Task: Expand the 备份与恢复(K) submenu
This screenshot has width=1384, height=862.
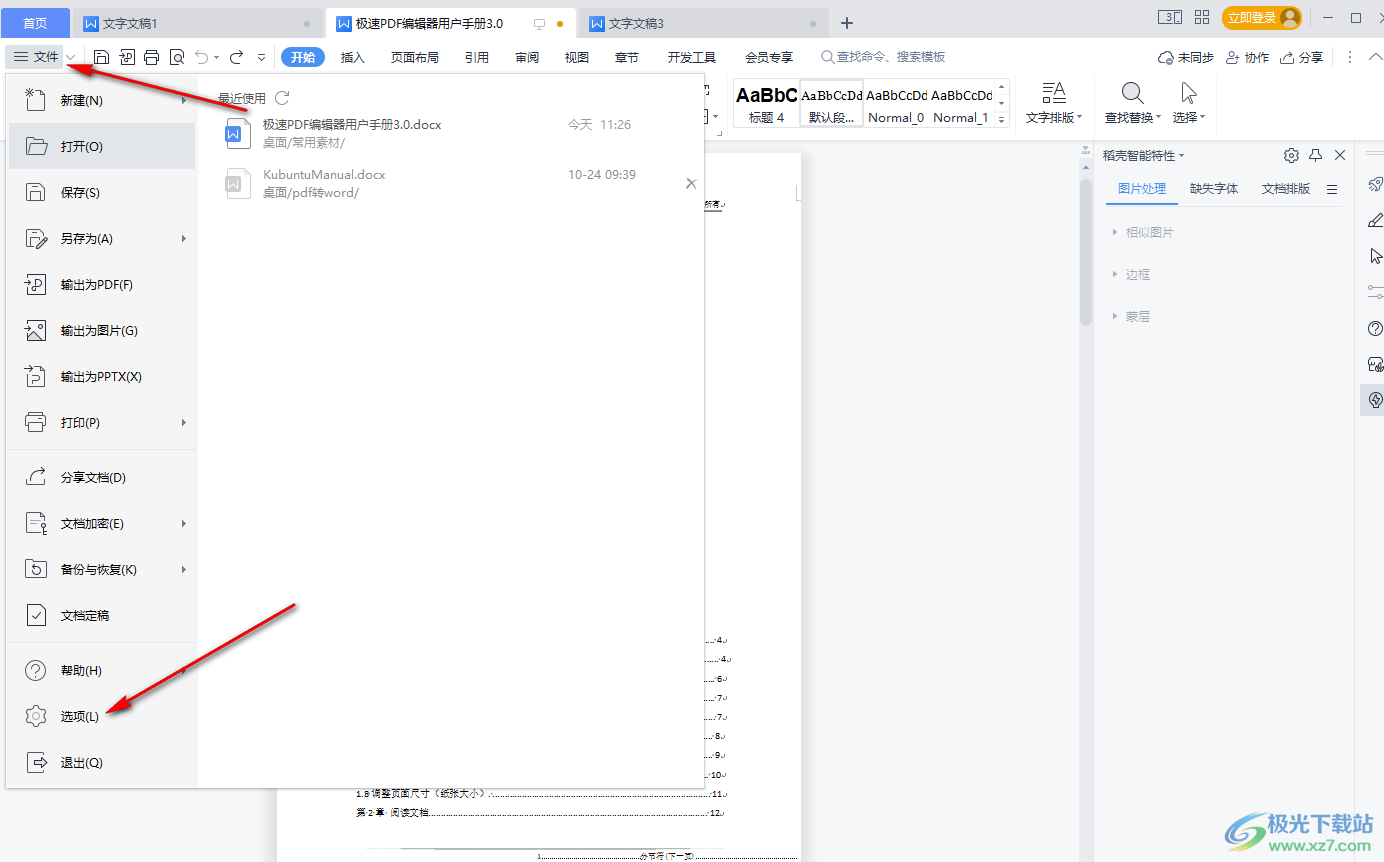Action: point(184,569)
